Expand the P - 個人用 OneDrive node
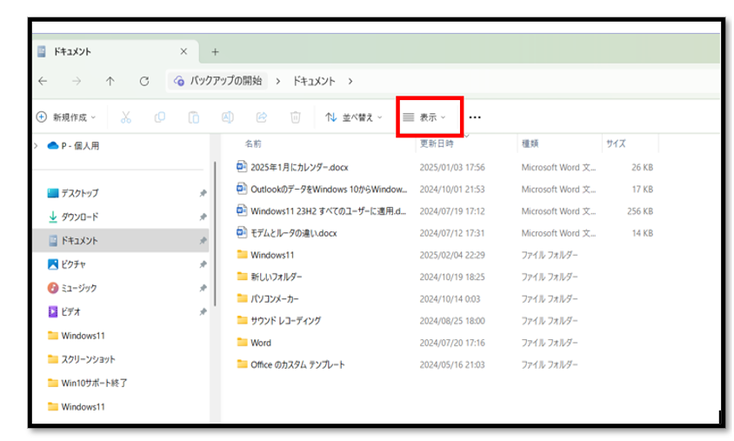 36,146
